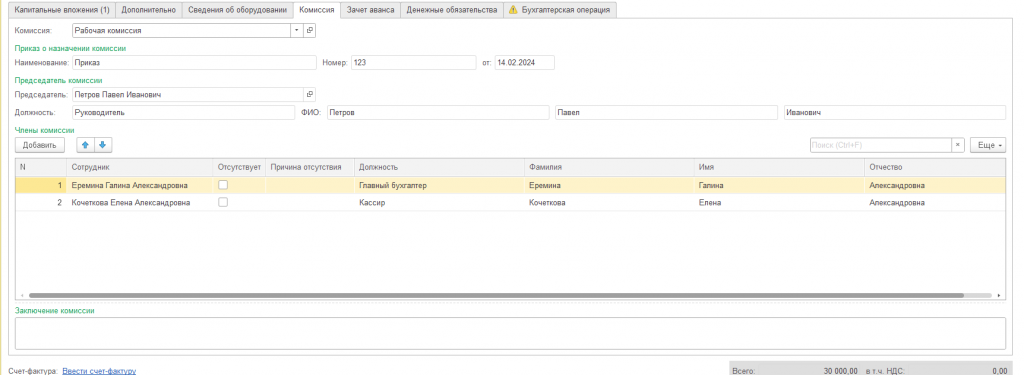Click the Причина отсутствия column header
1024x375 pixels.
tap(310, 167)
